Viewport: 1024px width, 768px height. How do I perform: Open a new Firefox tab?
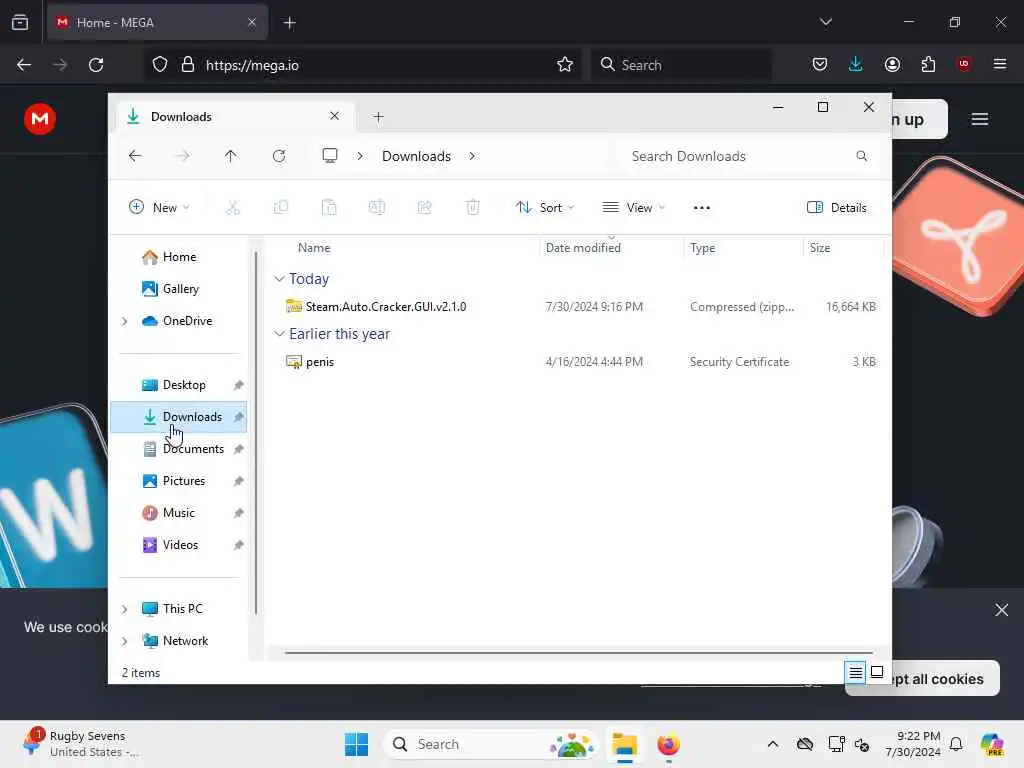tap(289, 22)
